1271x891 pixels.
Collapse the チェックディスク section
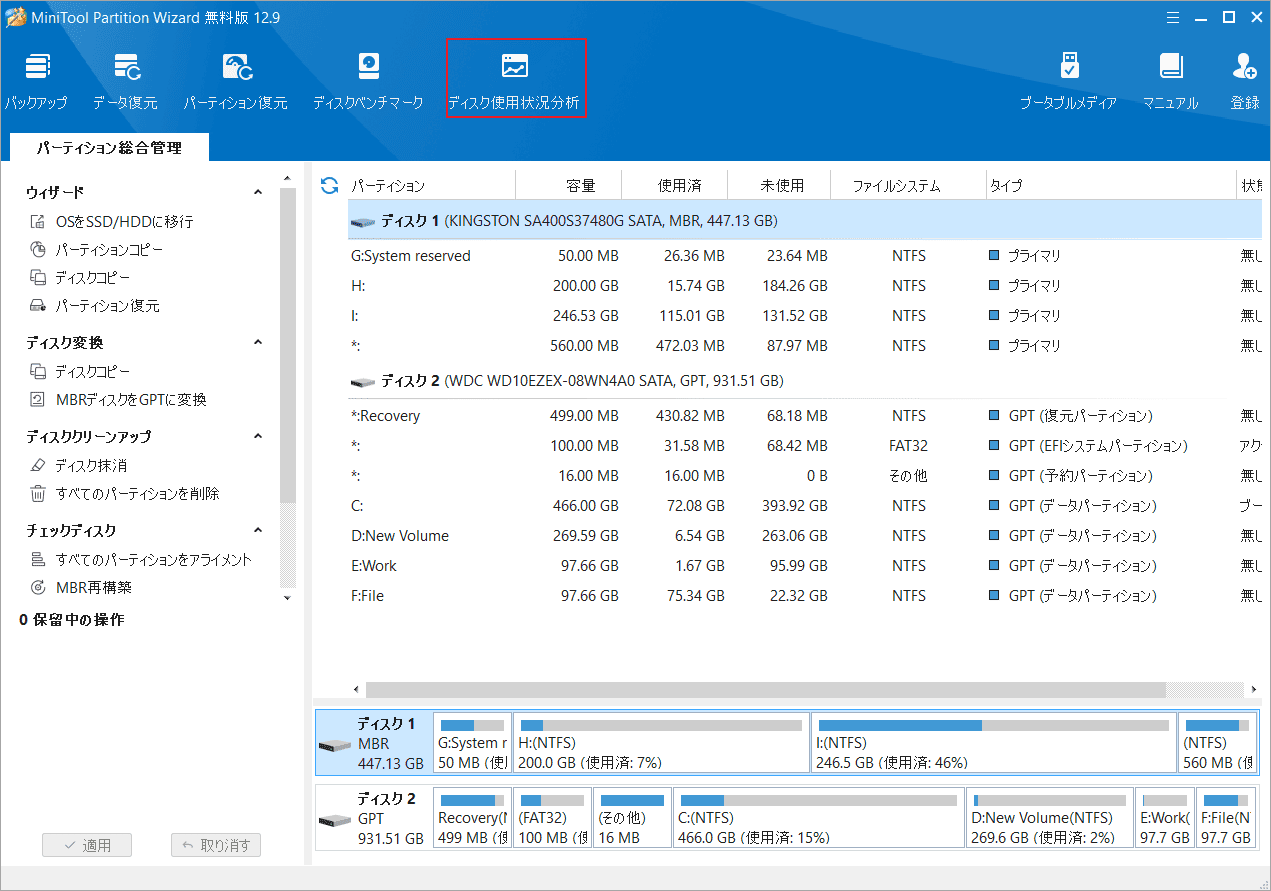(257, 530)
